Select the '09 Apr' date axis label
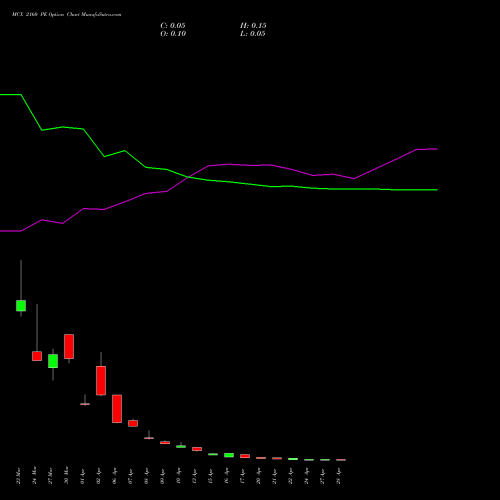This screenshot has height=500, width=500. pyautogui.click(x=162, y=476)
